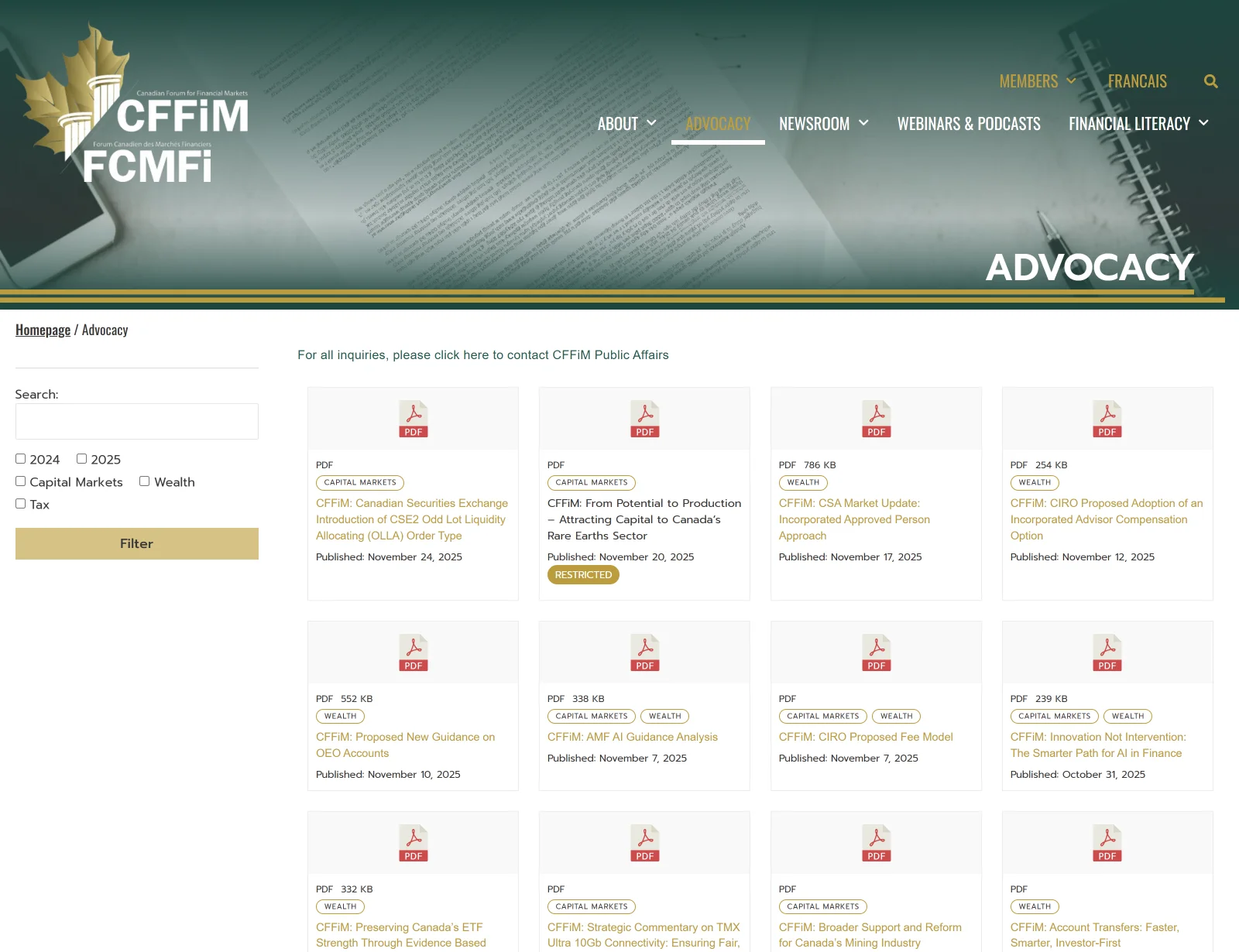Open PDF icon for Preserving Canada's ETF Strength
Image resolution: width=1239 pixels, height=952 pixels.
[414, 843]
